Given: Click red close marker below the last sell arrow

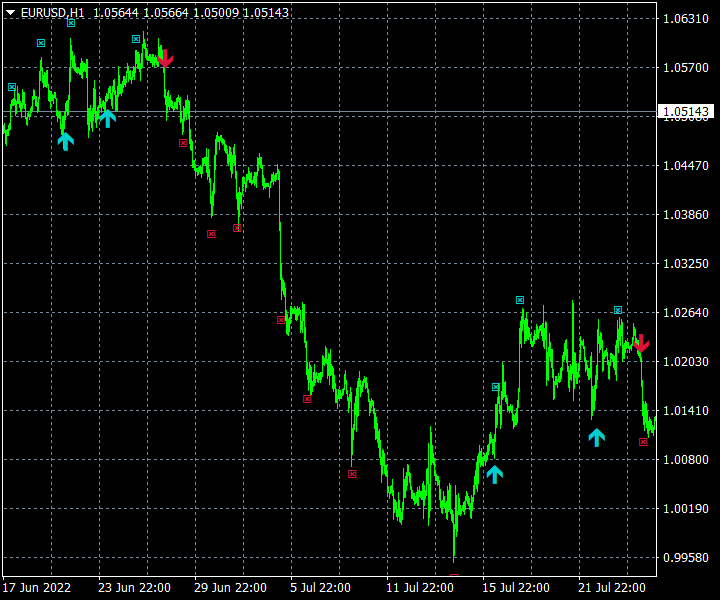Looking at the screenshot, I should (643, 442).
